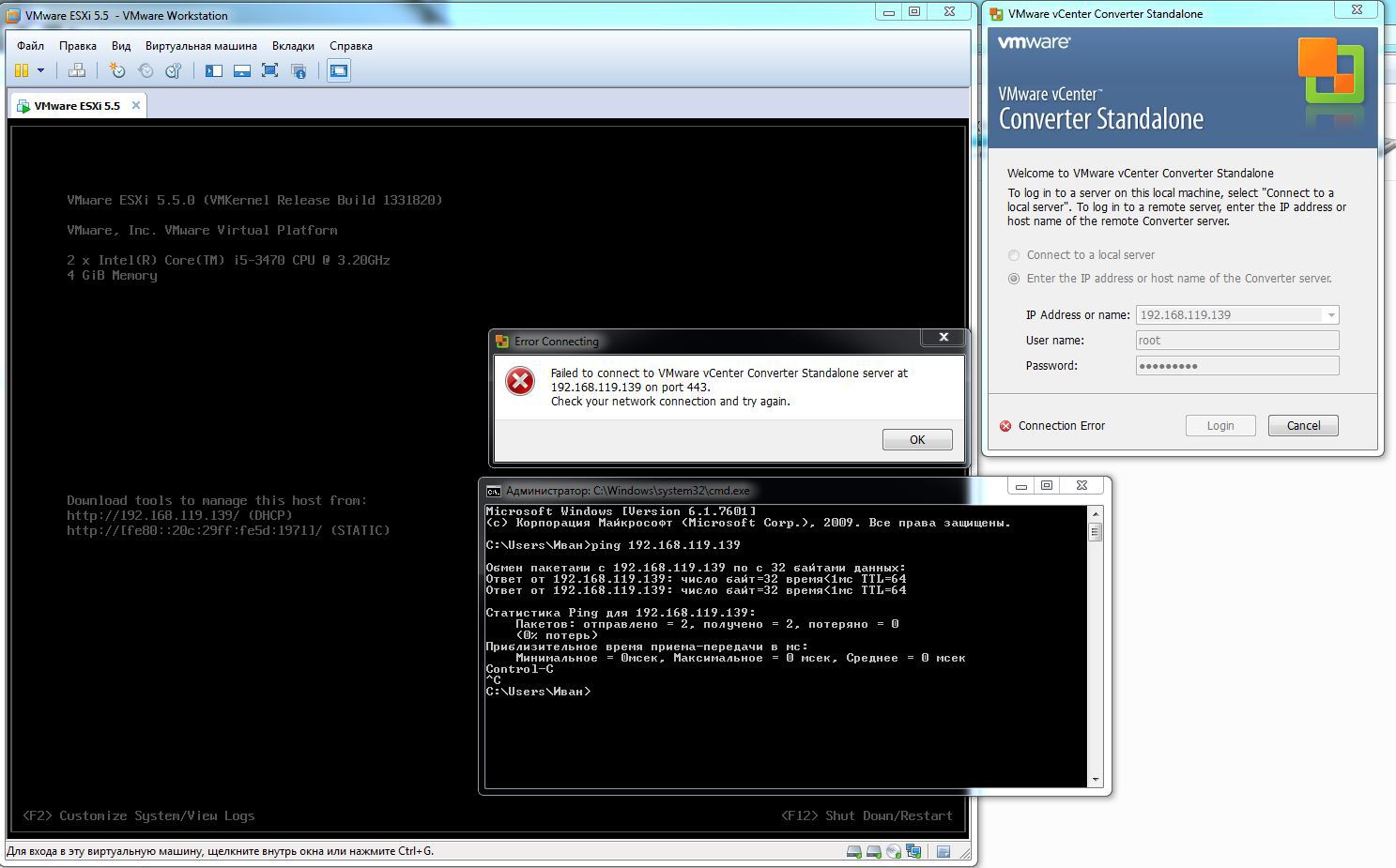
Task: Minimize the VMware Workstation window
Action: pyautogui.click(x=889, y=12)
